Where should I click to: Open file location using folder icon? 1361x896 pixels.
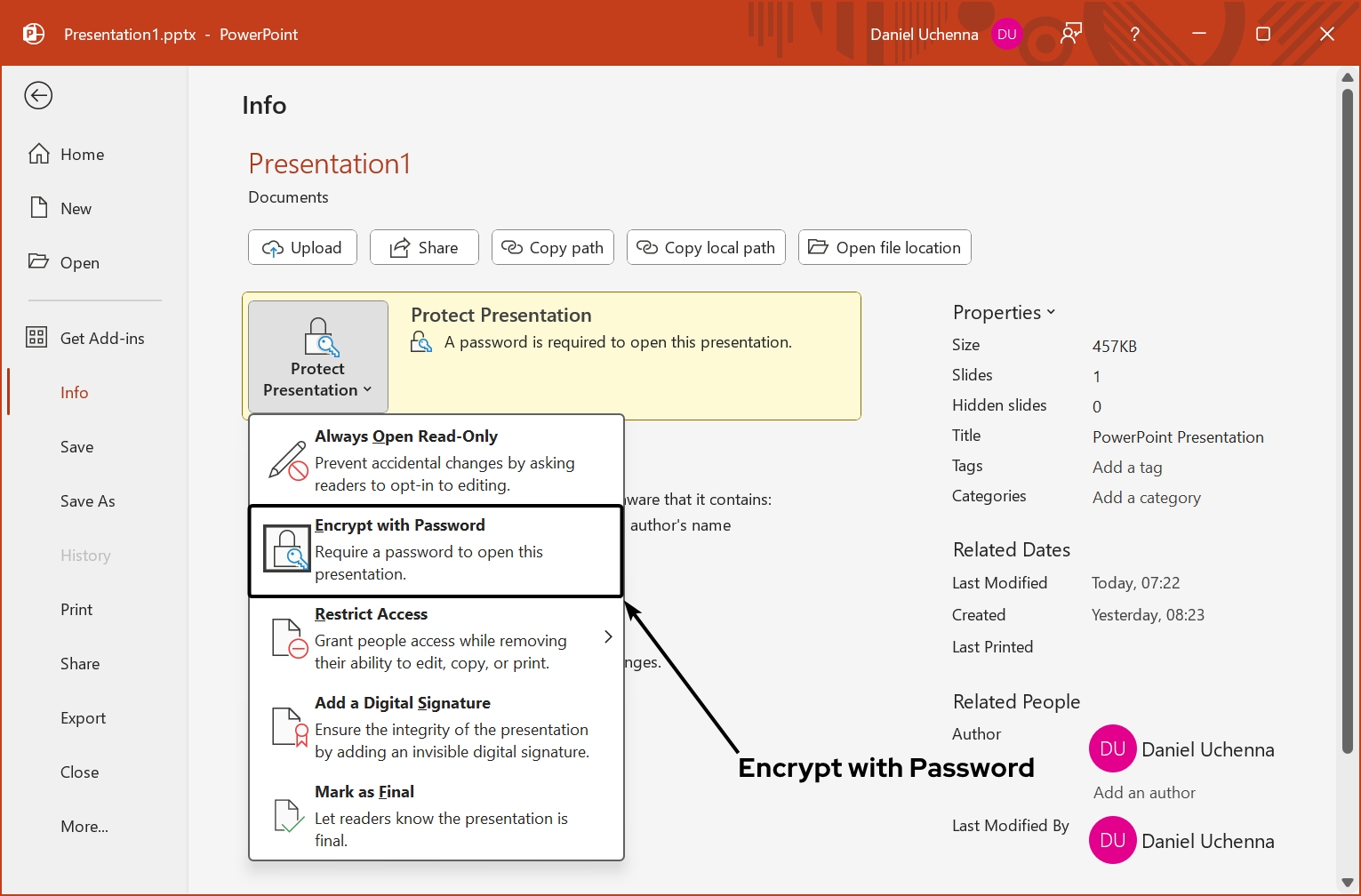tap(818, 247)
